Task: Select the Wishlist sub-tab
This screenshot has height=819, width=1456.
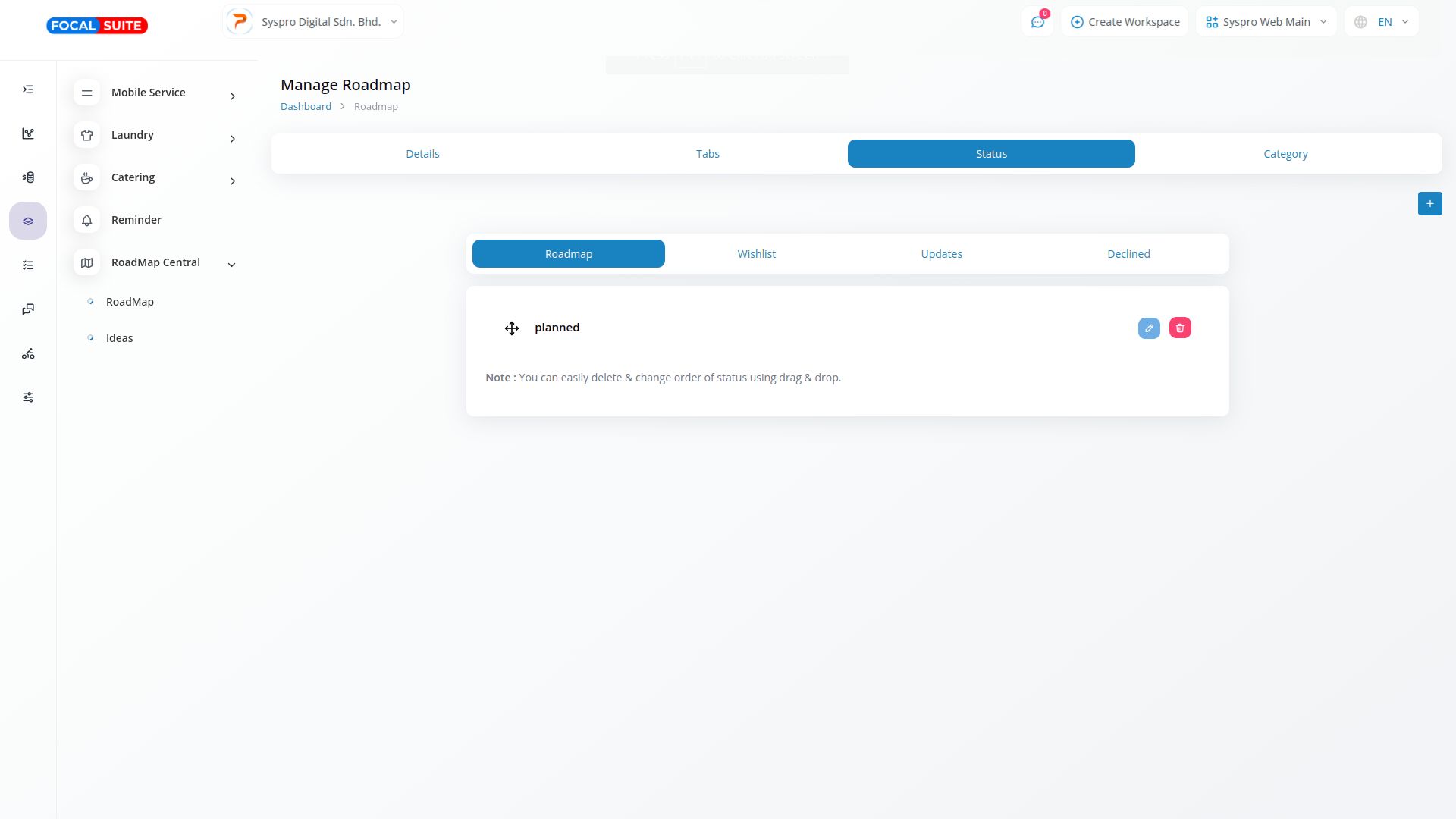Action: click(x=756, y=254)
